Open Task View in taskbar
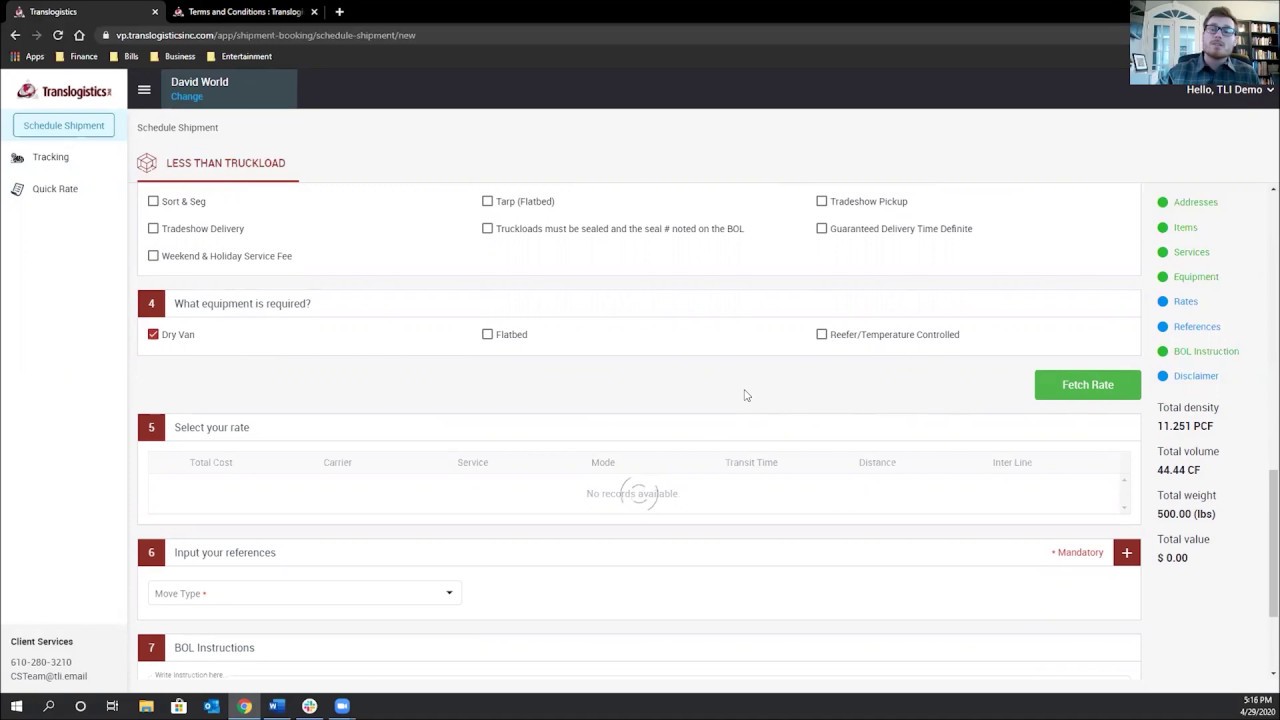1280x720 pixels. [x=112, y=706]
